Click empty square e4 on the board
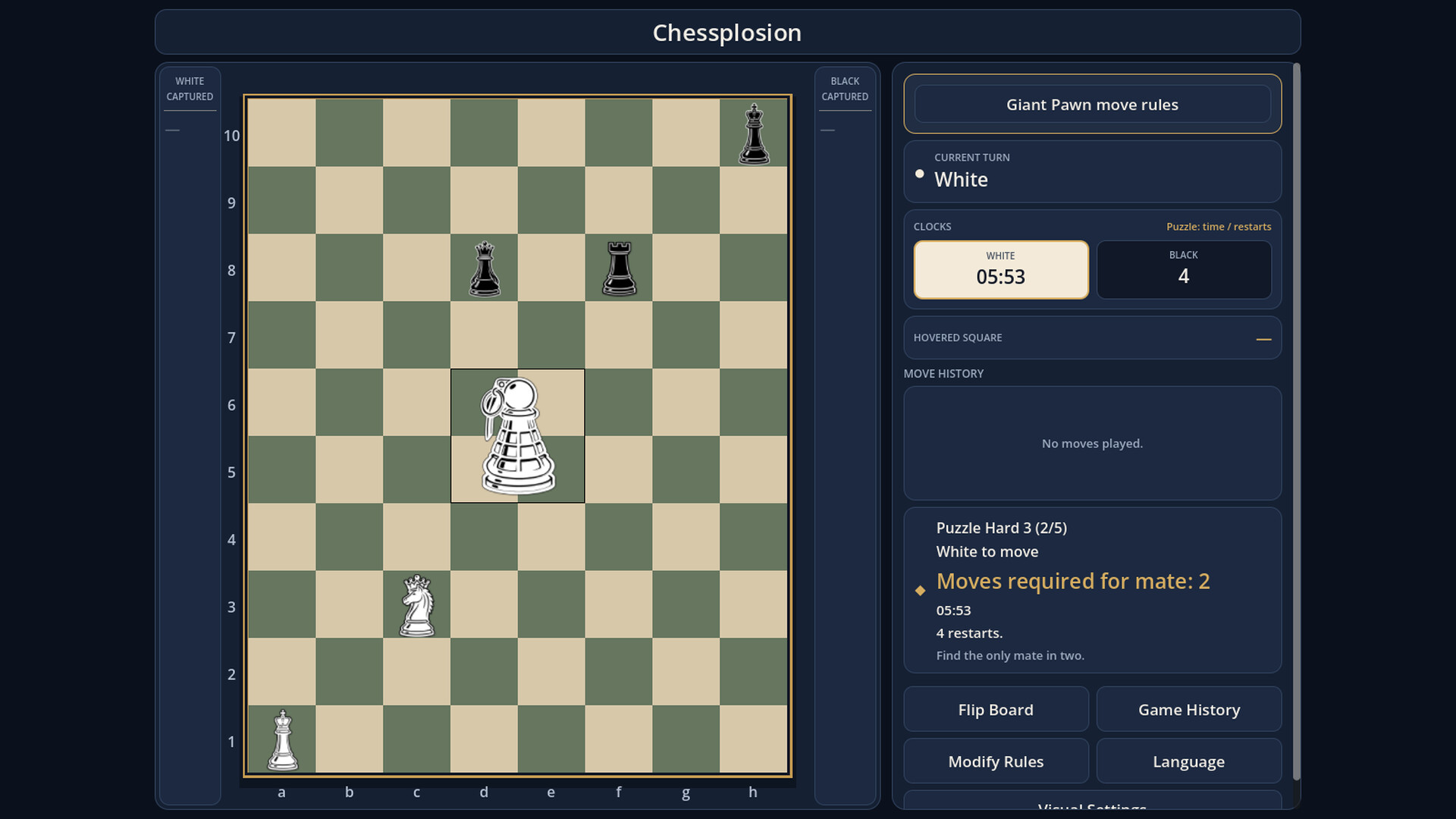 pos(551,538)
